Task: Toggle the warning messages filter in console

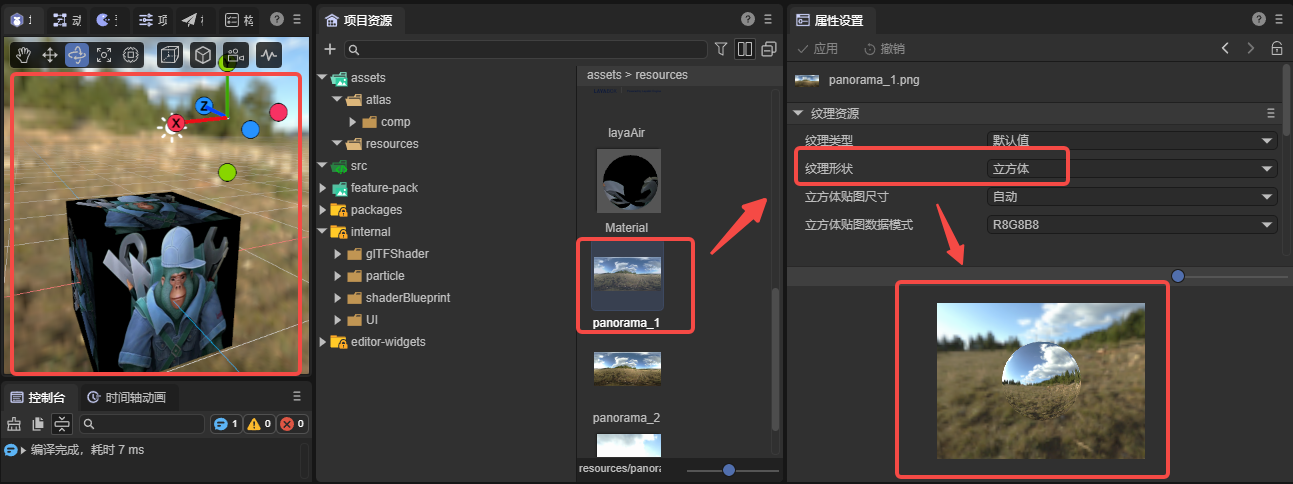Action: click(x=259, y=424)
